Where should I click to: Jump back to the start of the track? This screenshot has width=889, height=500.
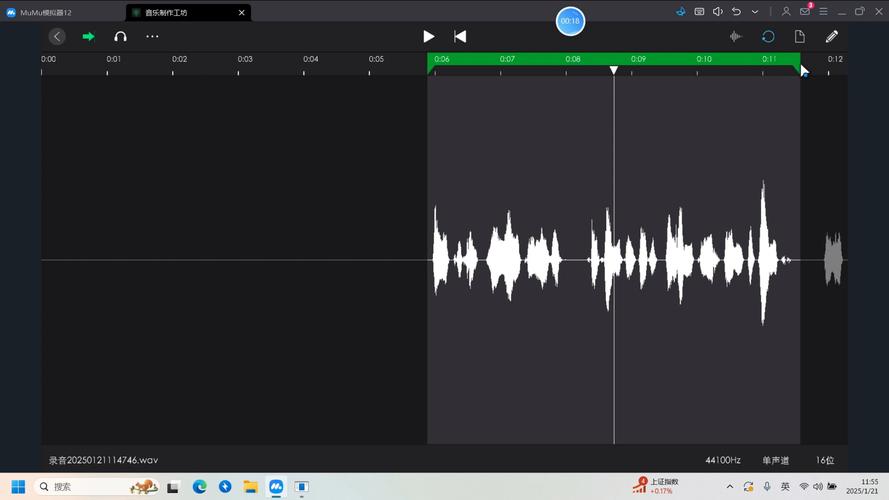pyautogui.click(x=460, y=36)
